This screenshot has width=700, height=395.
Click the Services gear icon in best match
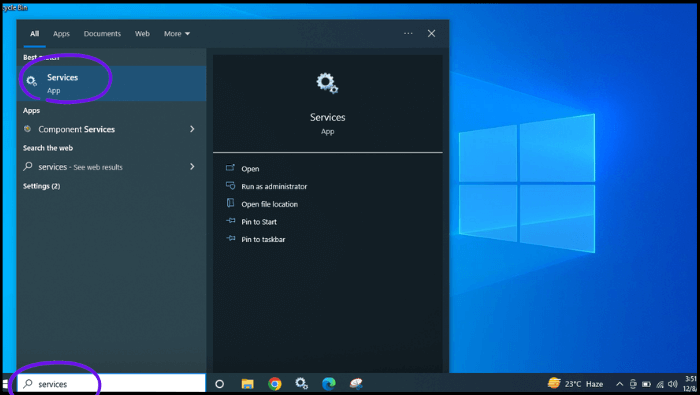32,81
